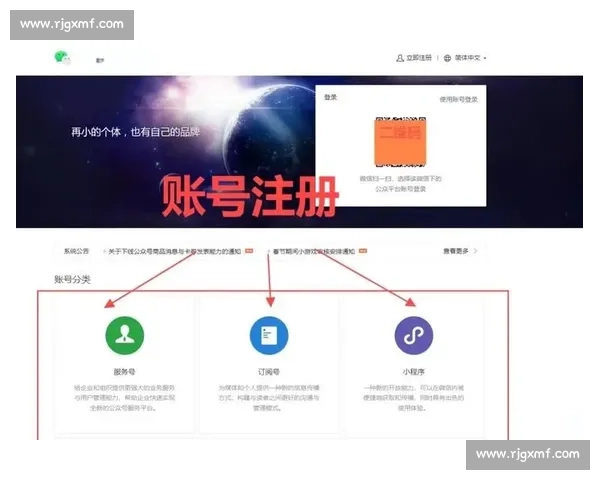Click the new badge after the first announcement
The height and width of the screenshot is (480, 600).
point(249,251)
